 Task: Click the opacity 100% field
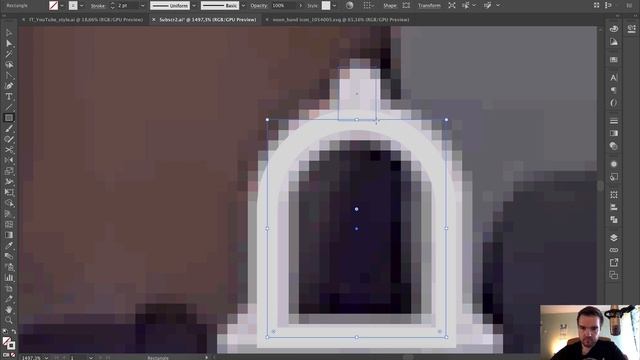click(283, 6)
